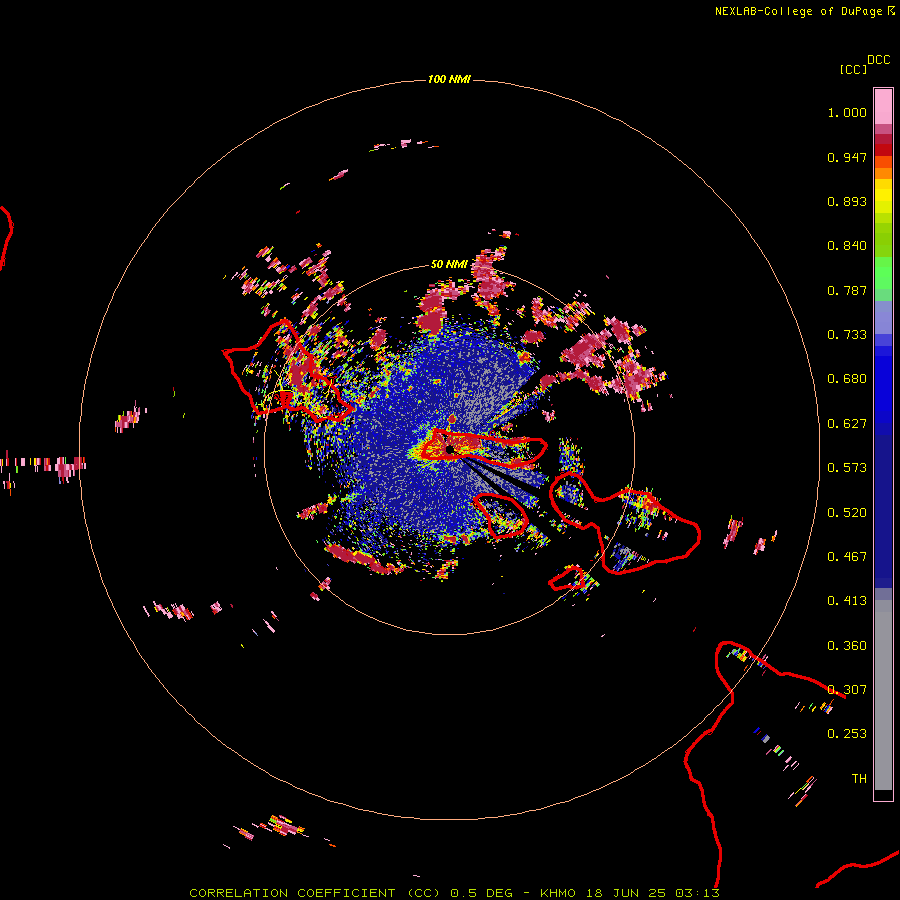Click the 0.253 scale value

click(x=847, y=734)
